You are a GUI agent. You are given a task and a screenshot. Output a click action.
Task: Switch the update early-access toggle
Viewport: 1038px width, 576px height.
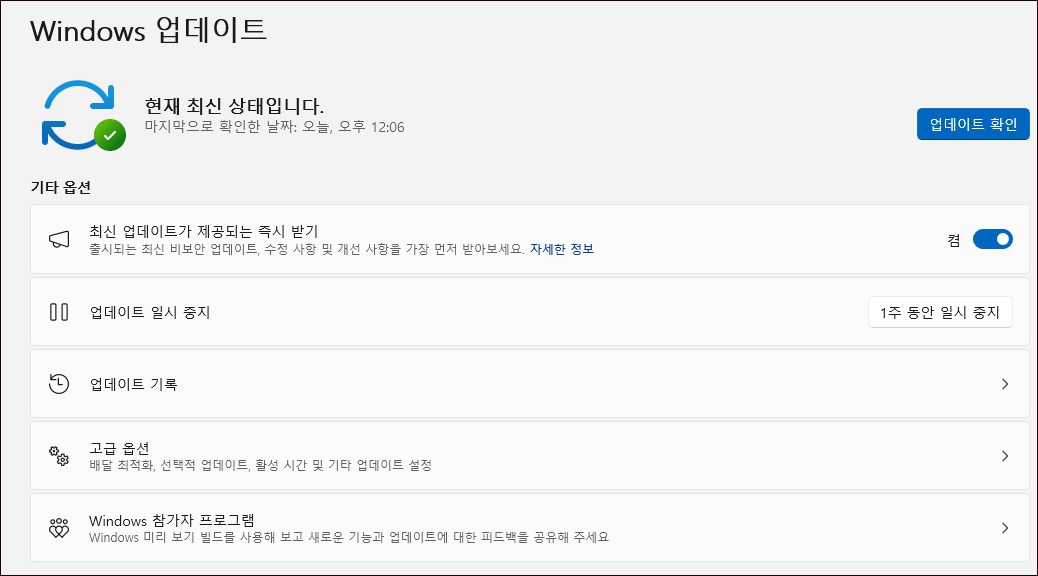pyautogui.click(x=991, y=239)
